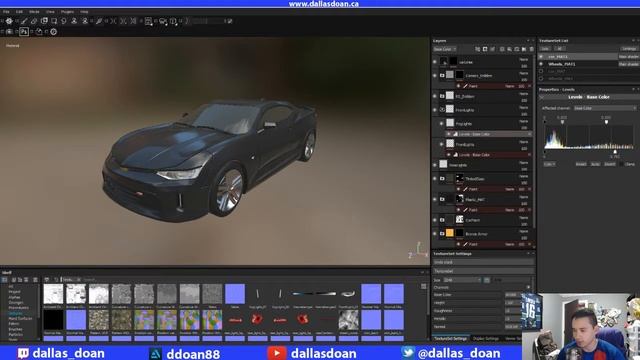Image resolution: width=640 pixels, height=360 pixels.
Task: Select the Wheels_PART1 texture set radio
Action: pos(542,64)
